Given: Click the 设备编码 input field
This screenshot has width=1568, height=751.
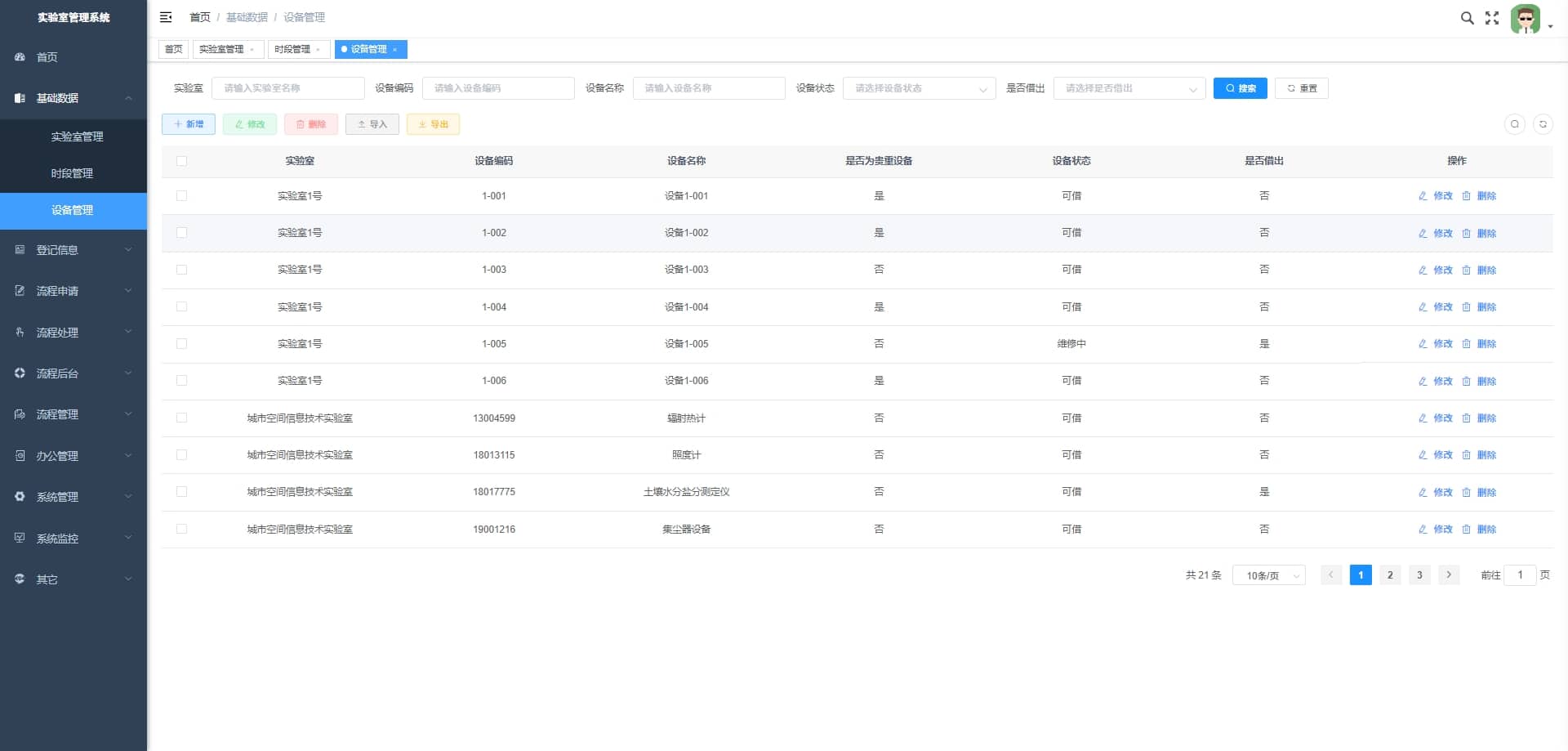Looking at the screenshot, I should [x=498, y=88].
